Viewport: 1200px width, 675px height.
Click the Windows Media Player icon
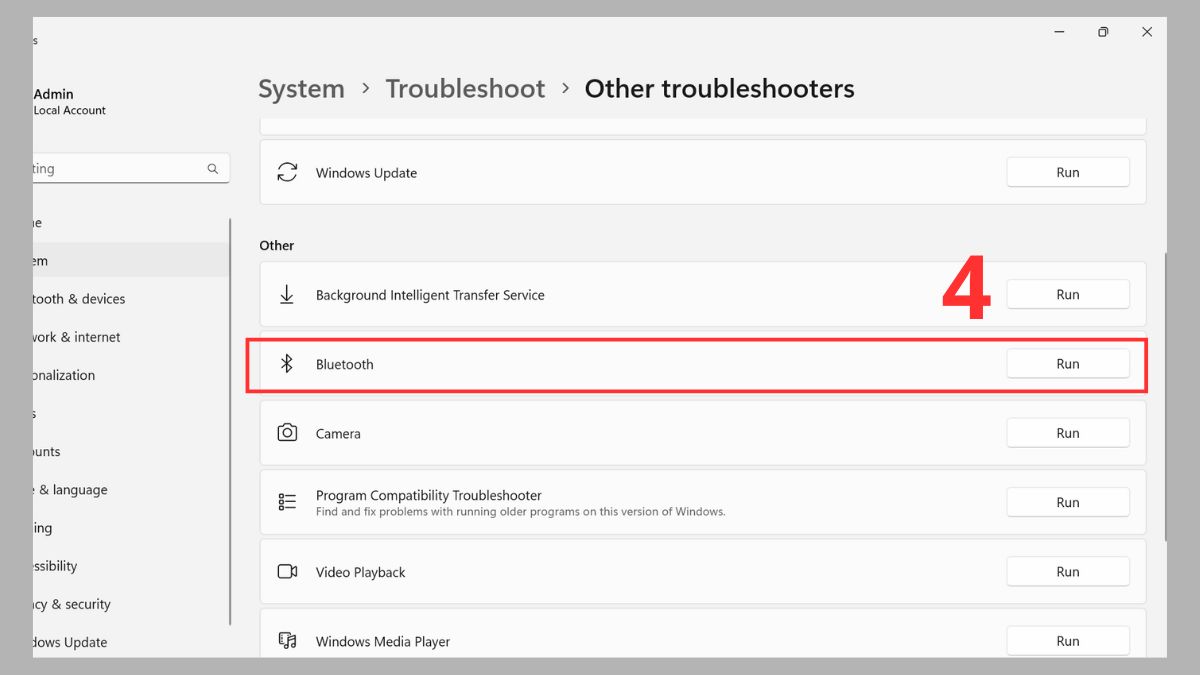pos(287,641)
